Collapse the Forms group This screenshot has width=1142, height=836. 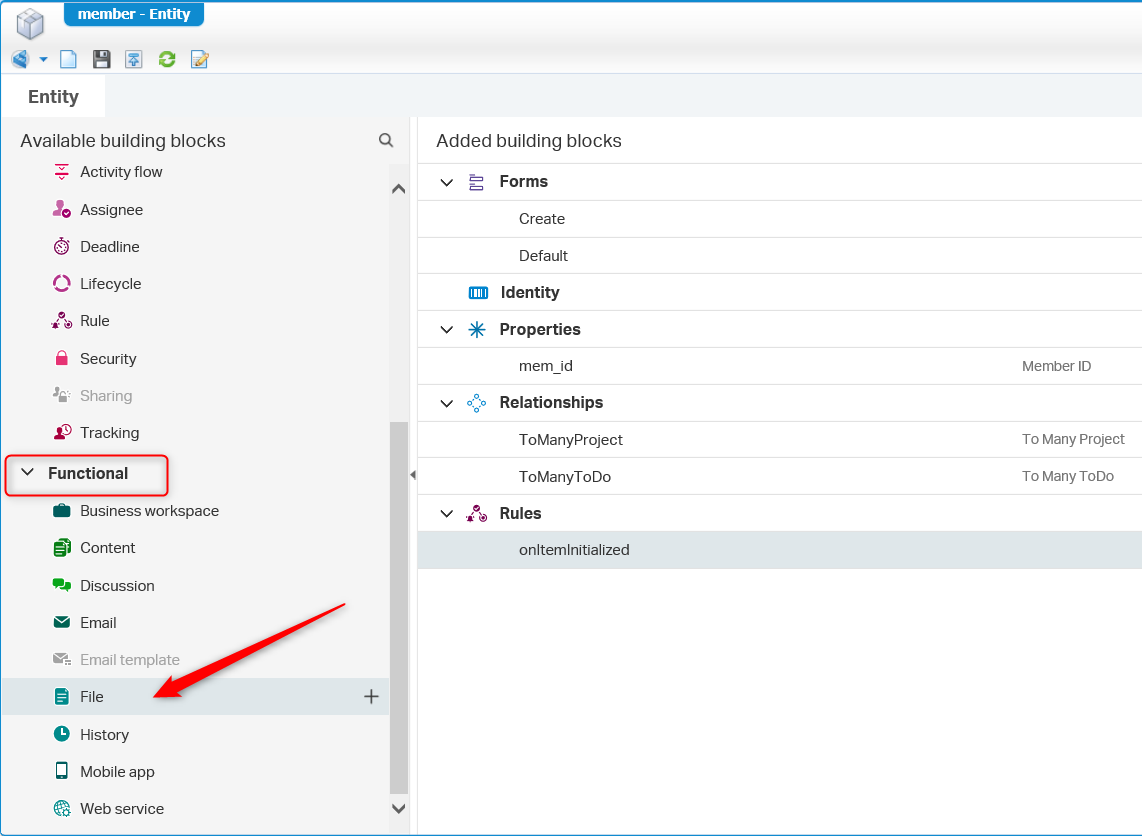coord(447,182)
